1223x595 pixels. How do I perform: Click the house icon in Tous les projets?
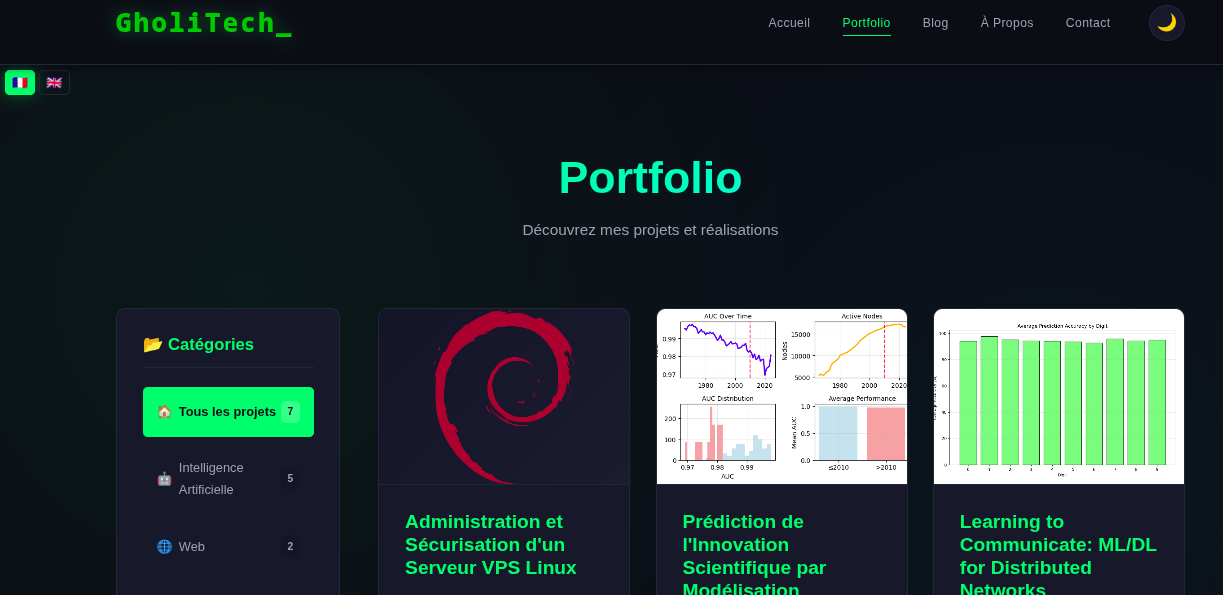tap(164, 412)
